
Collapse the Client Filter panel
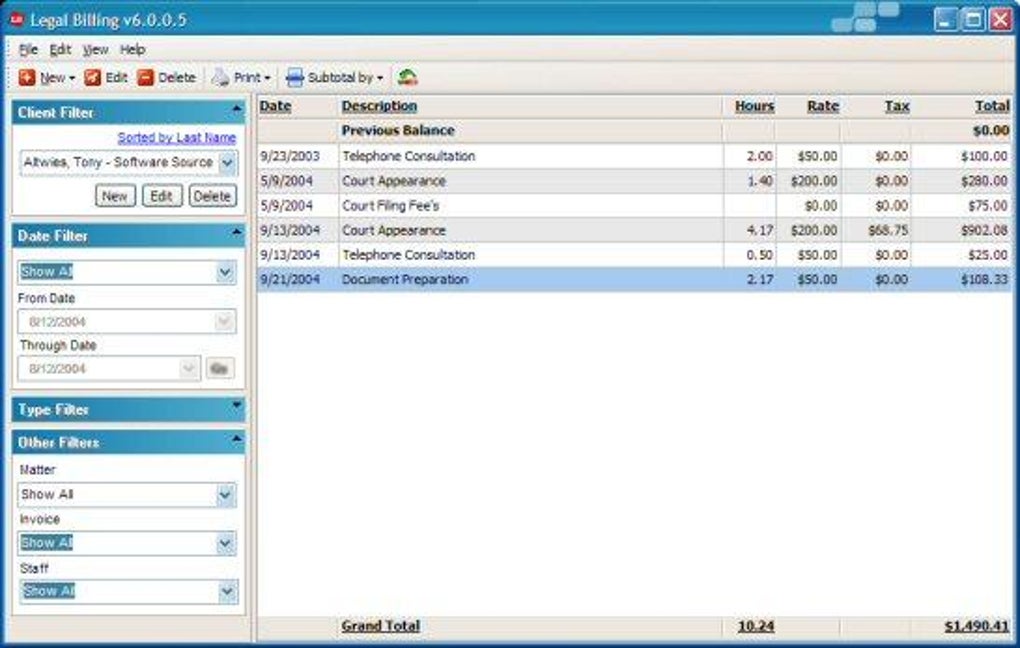(x=236, y=109)
